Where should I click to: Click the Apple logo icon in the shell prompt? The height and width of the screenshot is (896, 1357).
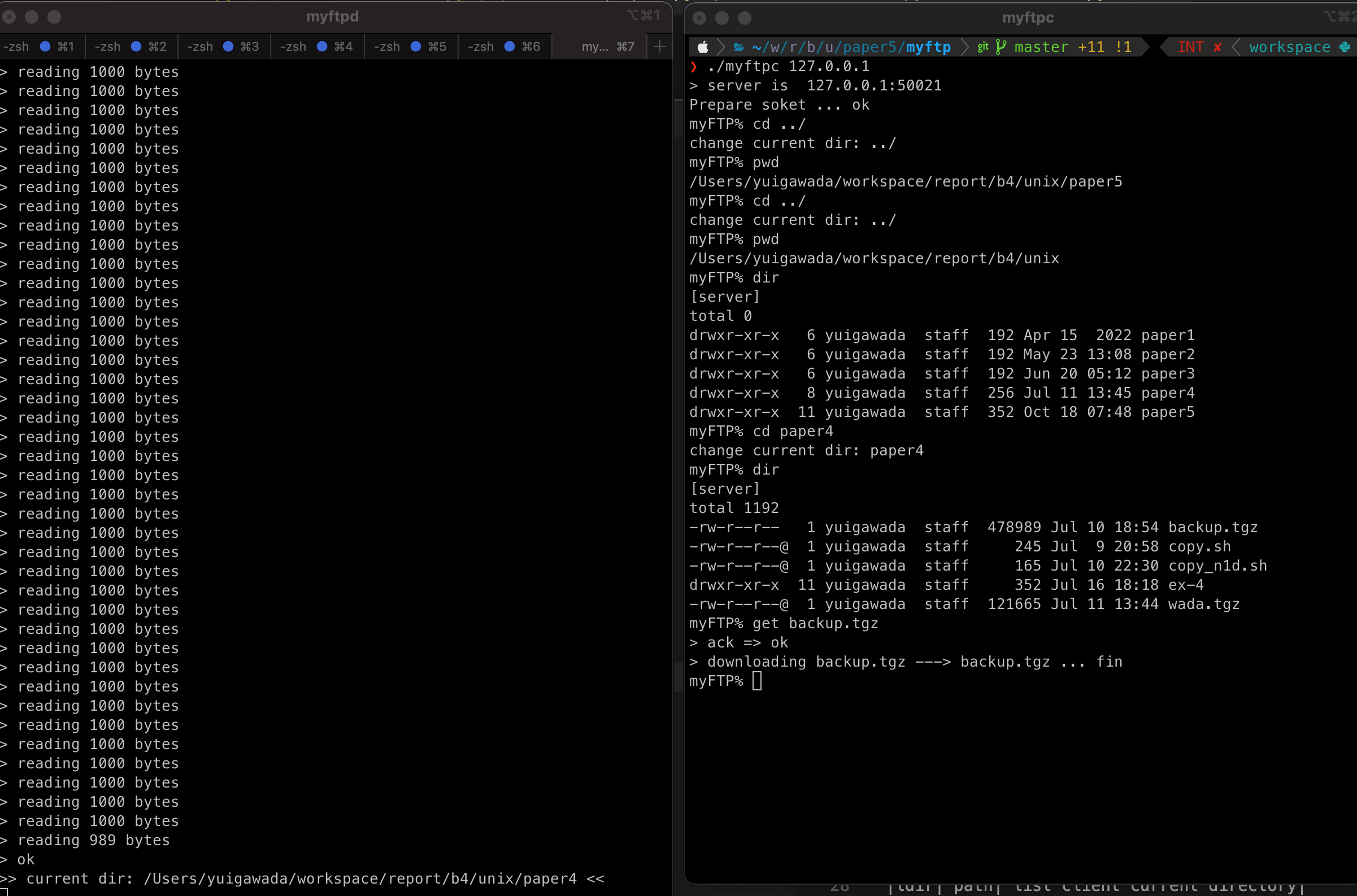tap(703, 47)
